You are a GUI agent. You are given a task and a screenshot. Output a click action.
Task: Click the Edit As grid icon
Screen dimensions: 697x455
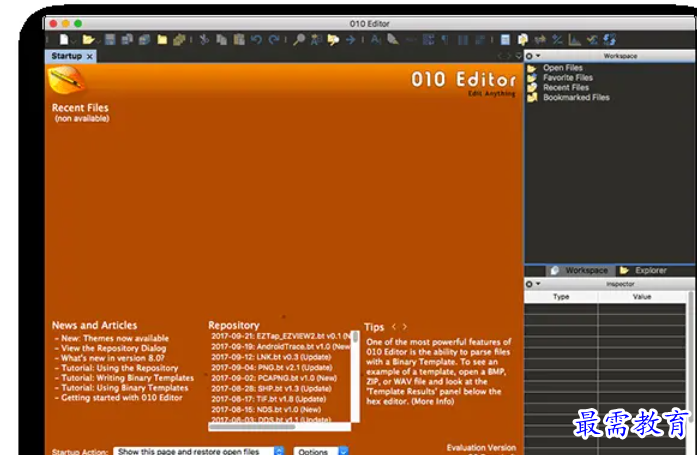pyautogui.click(x=429, y=40)
